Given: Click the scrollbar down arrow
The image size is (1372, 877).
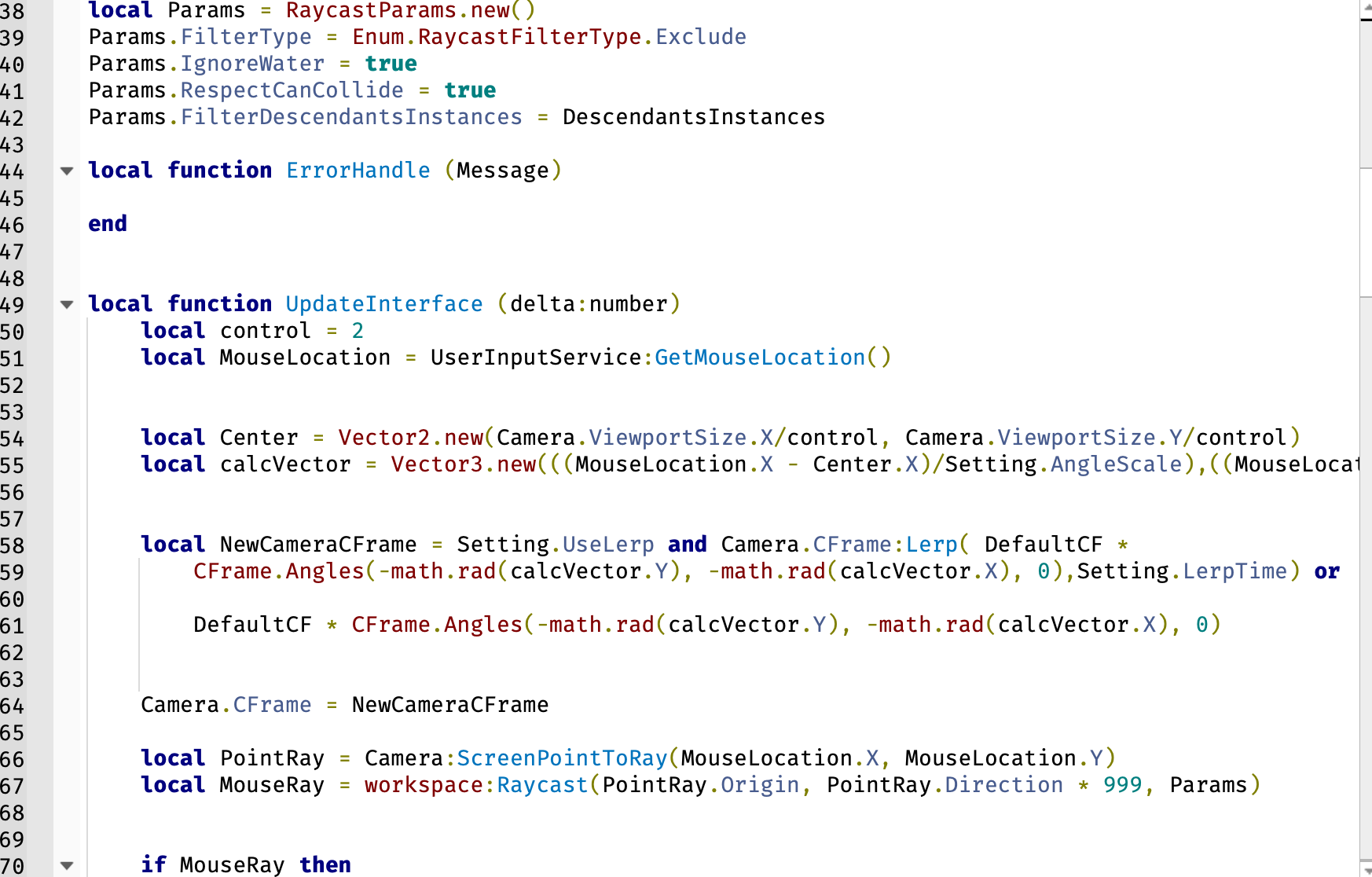Looking at the screenshot, I should coord(1364,869).
